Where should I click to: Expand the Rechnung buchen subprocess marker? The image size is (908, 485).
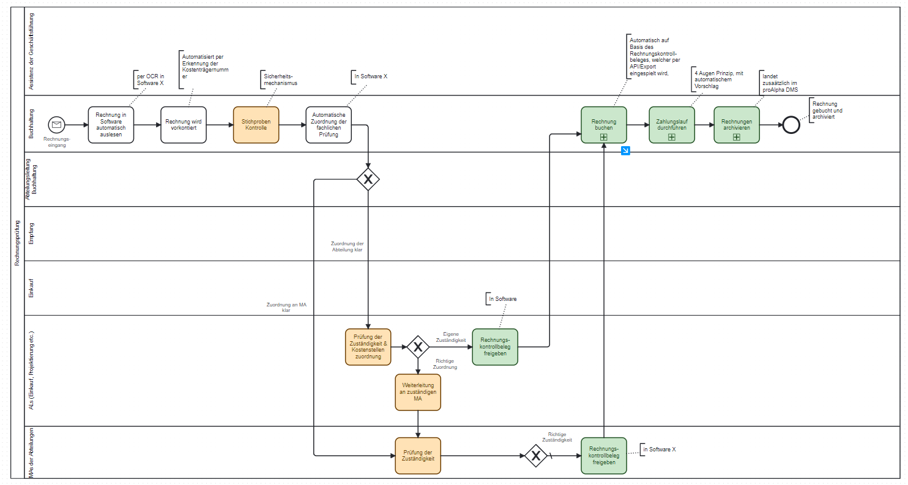[604, 137]
